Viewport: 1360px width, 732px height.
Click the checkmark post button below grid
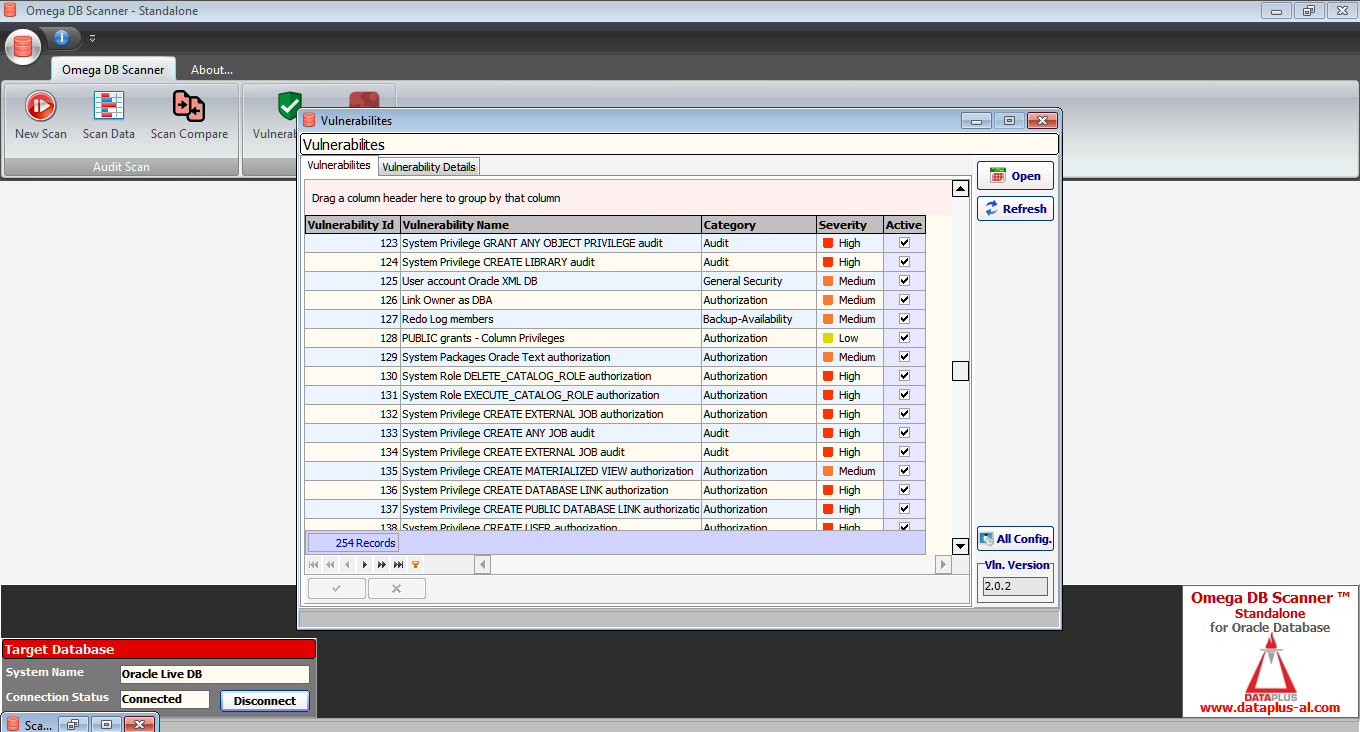(x=336, y=588)
